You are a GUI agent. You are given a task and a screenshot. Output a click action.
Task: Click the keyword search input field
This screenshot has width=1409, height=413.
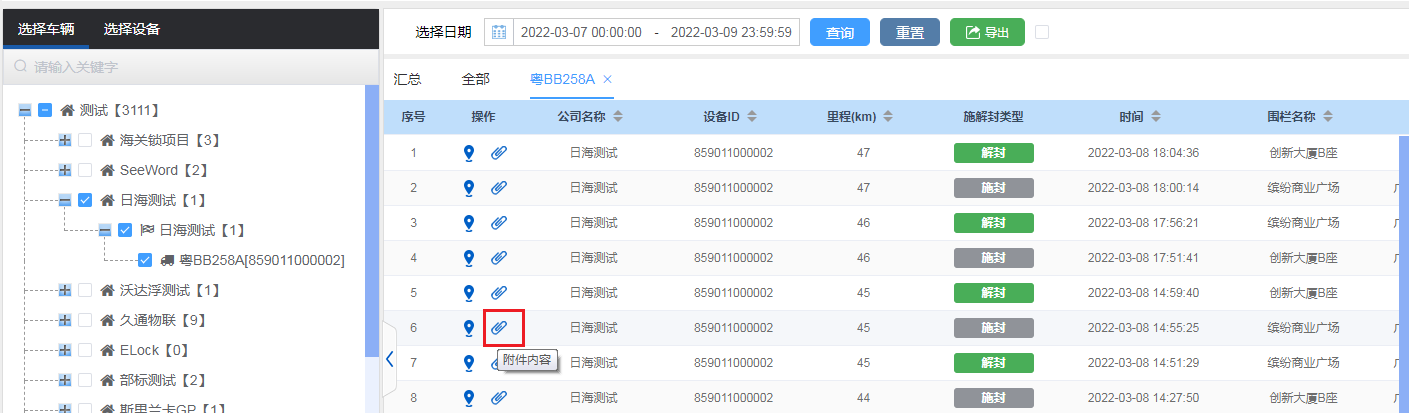[190, 67]
